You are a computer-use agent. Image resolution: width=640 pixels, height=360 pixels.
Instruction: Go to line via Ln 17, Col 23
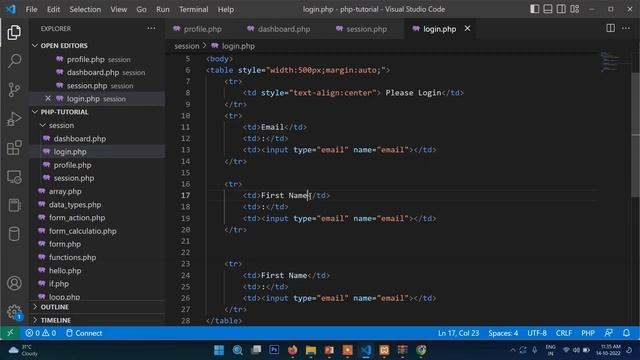click(458, 333)
